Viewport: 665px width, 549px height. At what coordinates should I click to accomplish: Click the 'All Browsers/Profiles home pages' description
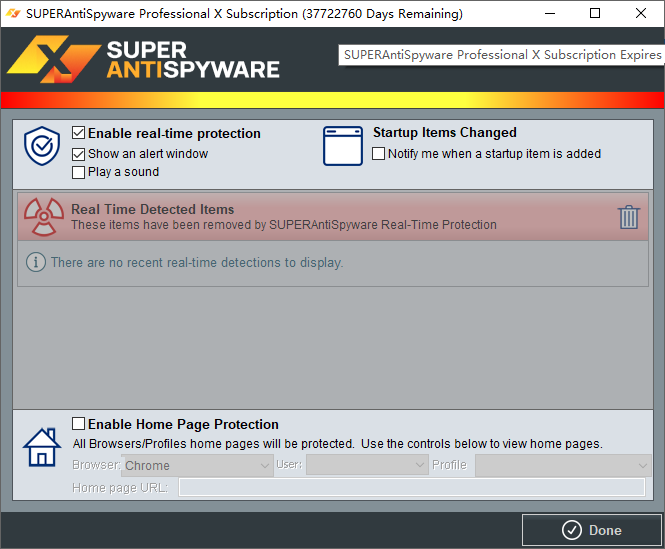pyautogui.click(x=337, y=444)
